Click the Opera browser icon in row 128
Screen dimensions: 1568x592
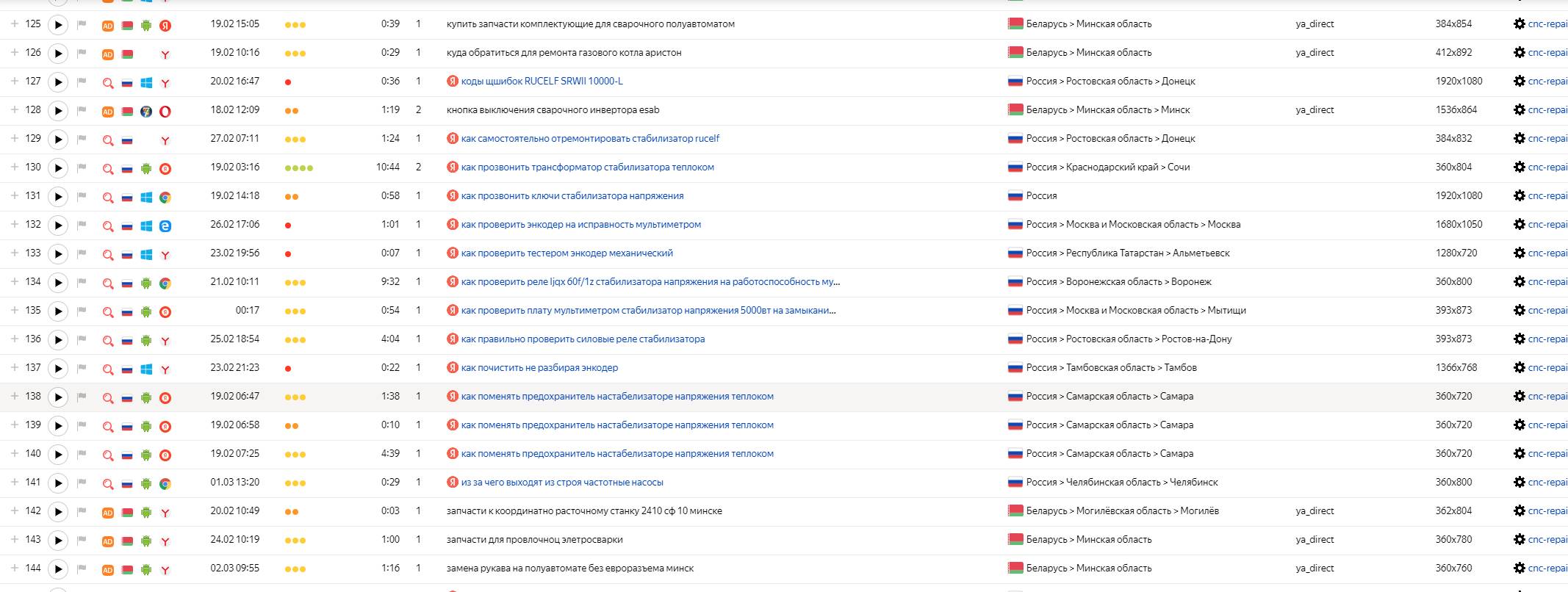pyautogui.click(x=165, y=111)
